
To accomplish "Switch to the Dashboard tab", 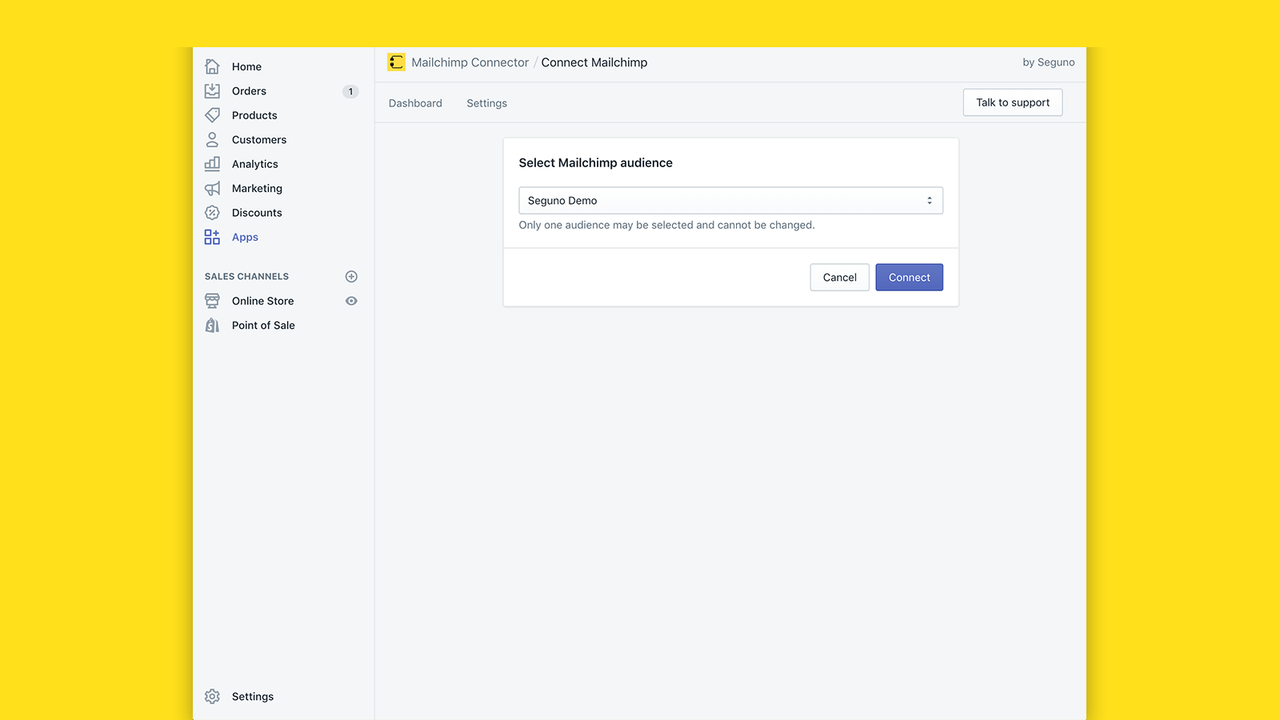I will point(415,103).
